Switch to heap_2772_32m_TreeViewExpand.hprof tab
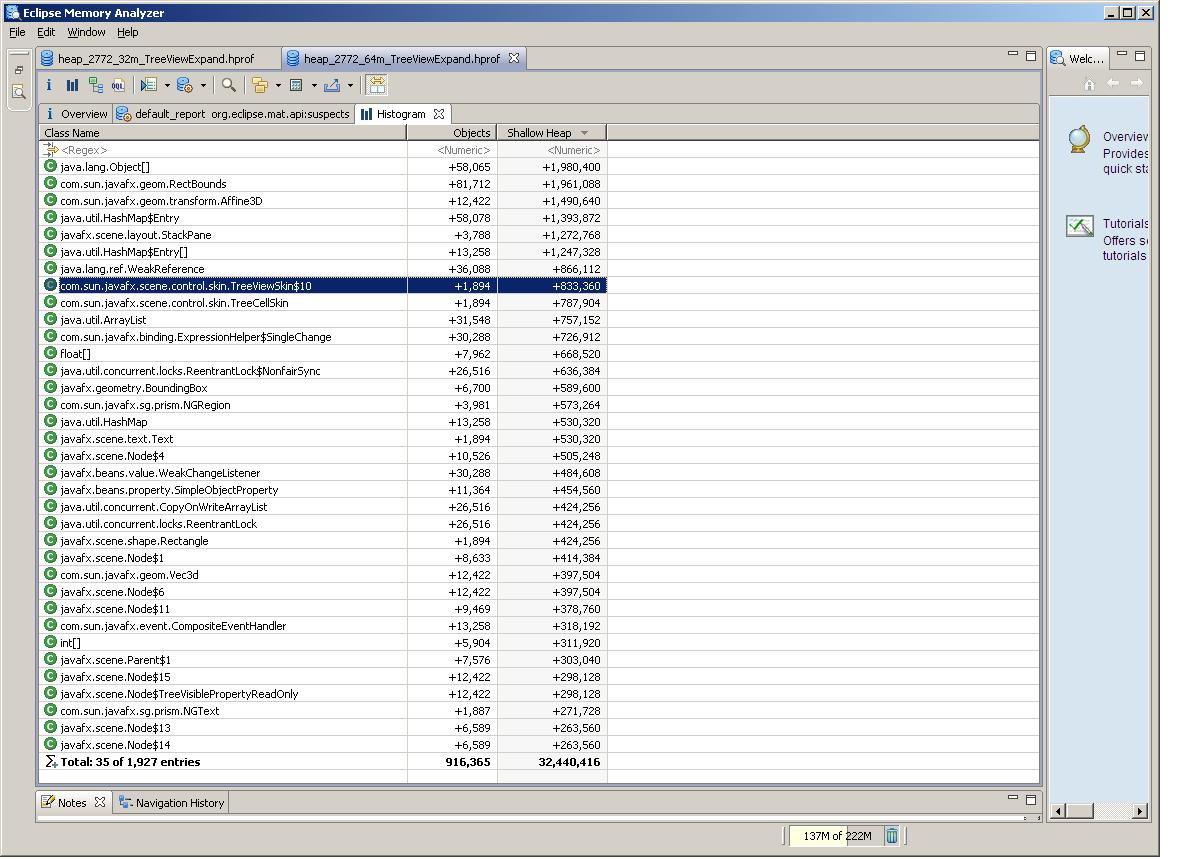This screenshot has width=1200, height=859. (156, 59)
